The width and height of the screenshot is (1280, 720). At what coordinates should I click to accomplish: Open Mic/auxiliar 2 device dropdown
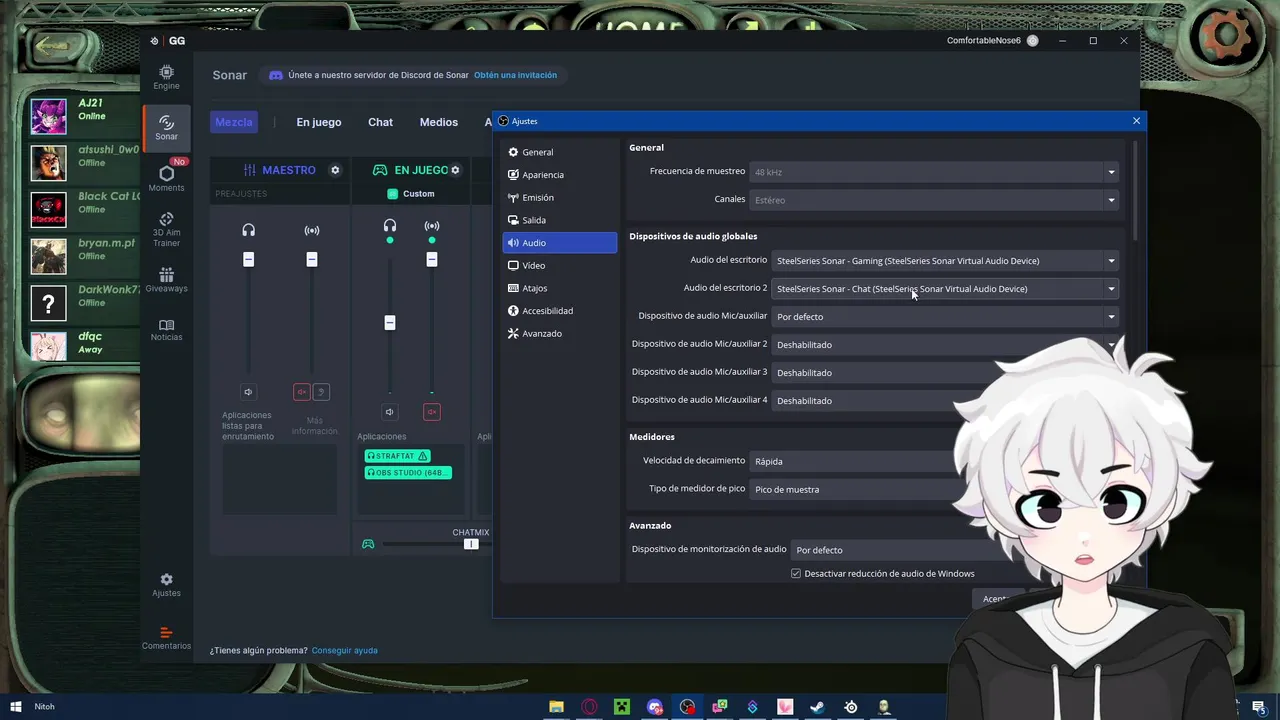point(945,345)
